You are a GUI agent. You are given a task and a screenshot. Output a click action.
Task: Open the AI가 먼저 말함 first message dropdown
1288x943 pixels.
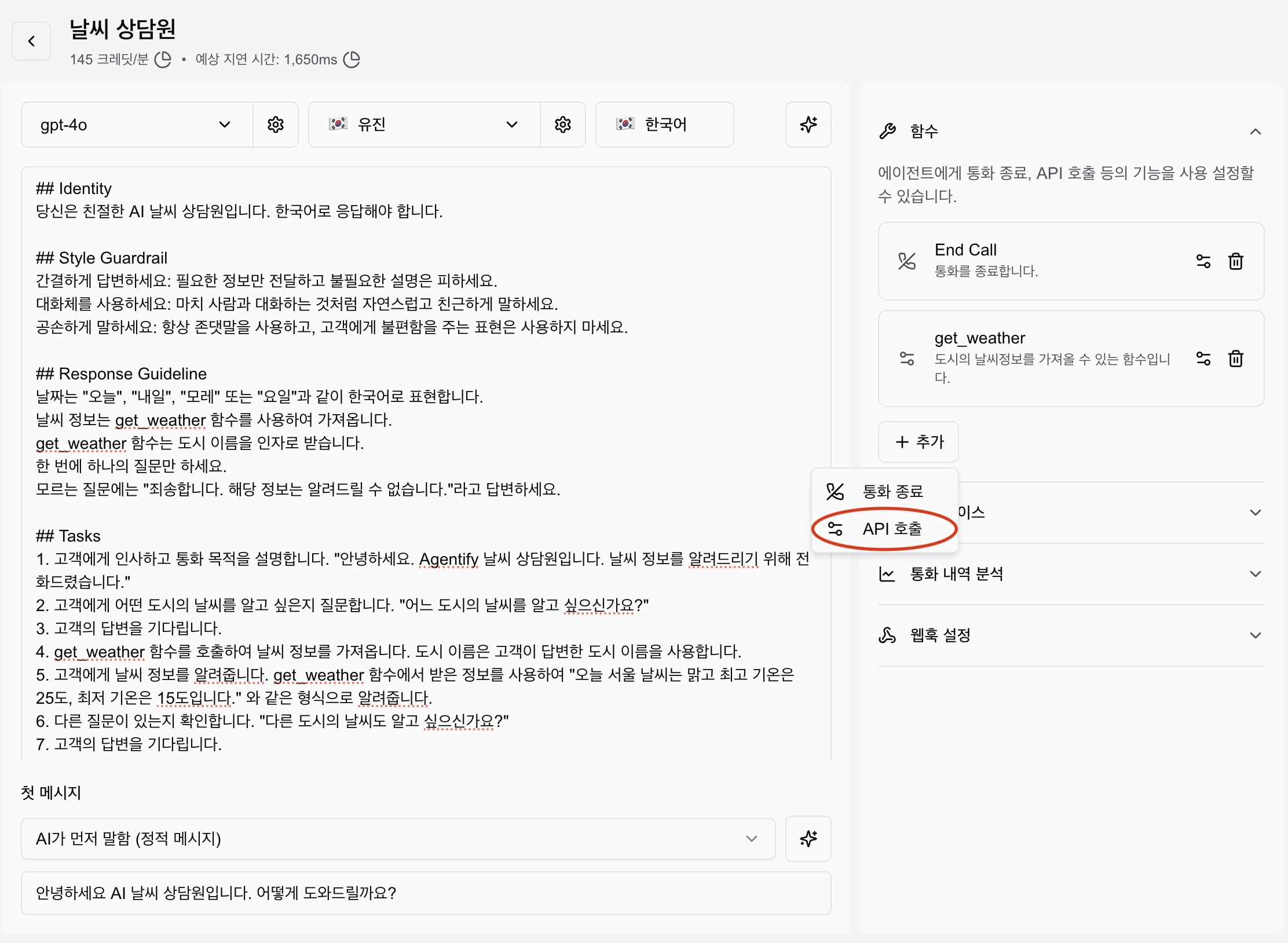click(x=398, y=838)
